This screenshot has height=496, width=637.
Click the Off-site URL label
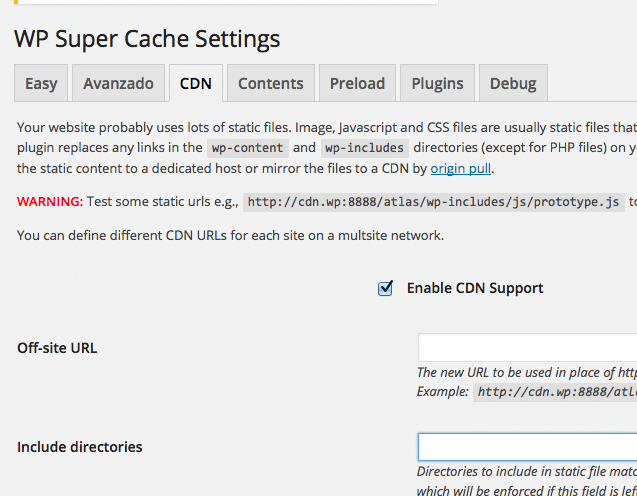click(57, 348)
